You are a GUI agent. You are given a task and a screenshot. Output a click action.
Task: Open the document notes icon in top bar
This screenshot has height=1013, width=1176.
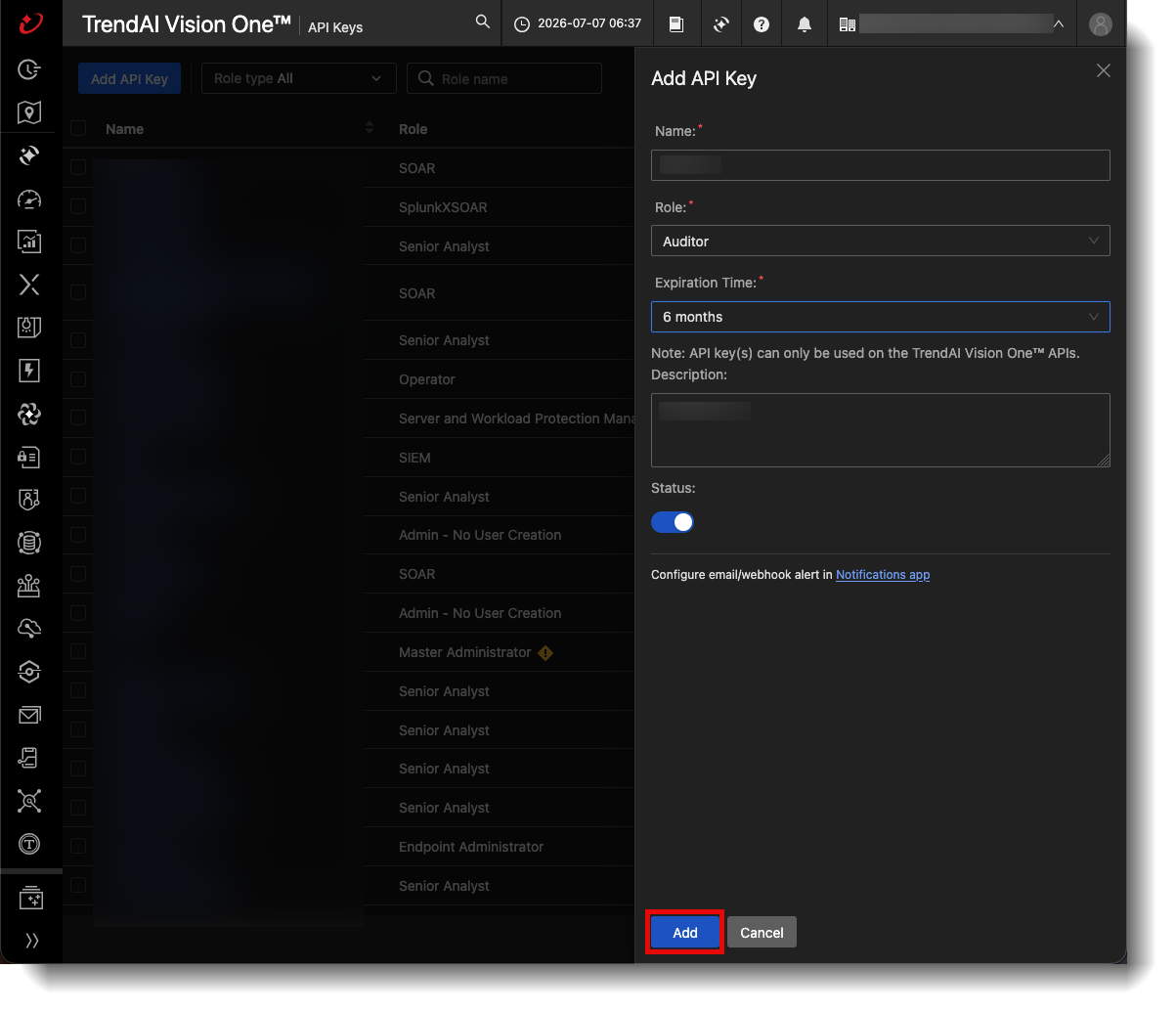[676, 23]
